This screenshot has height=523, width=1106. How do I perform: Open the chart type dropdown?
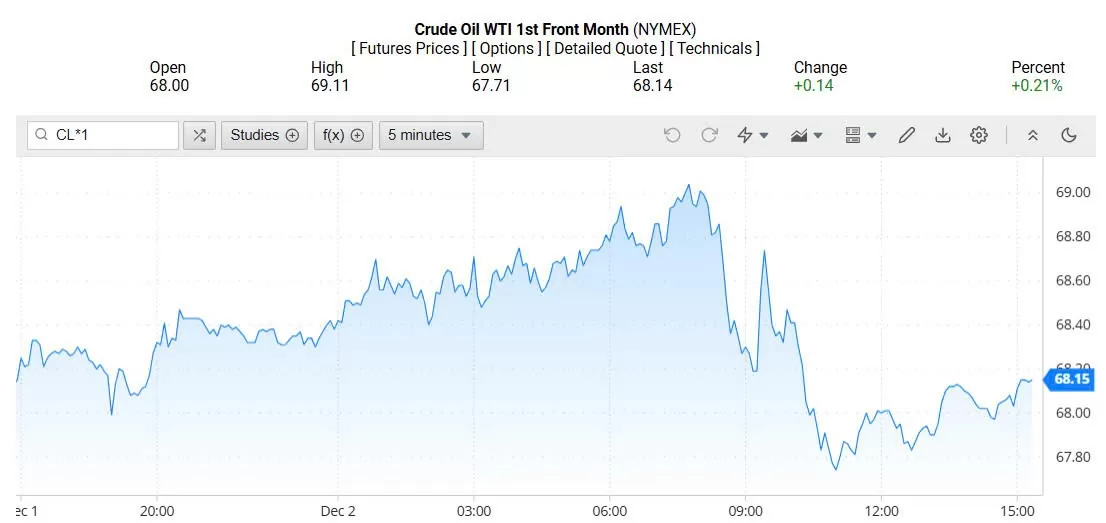tap(806, 135)
